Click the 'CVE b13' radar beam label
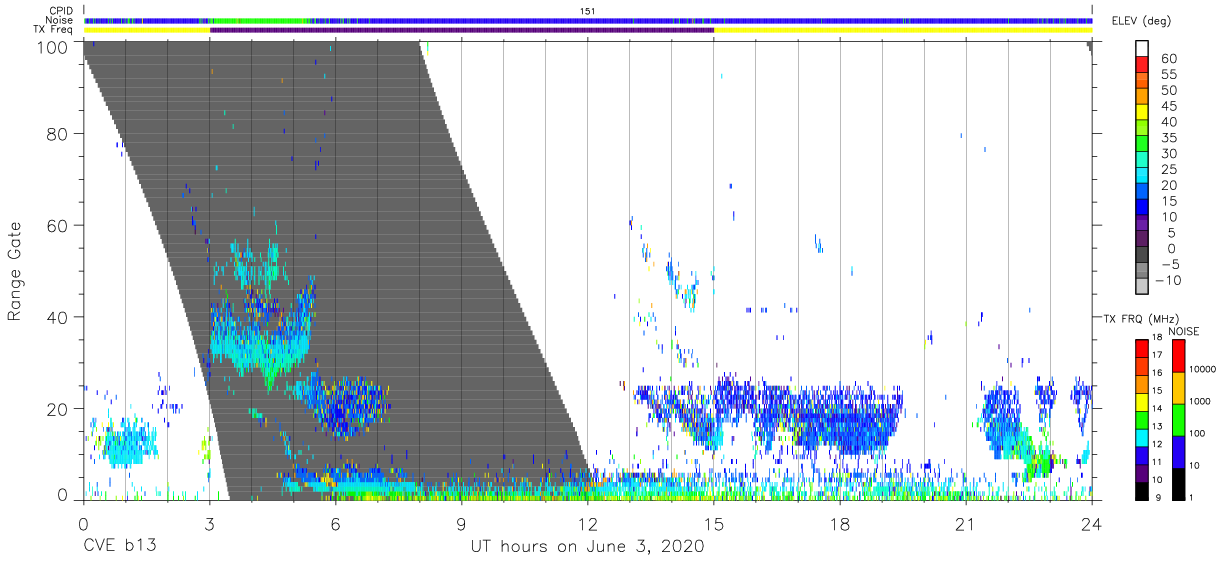 point(119,547)
